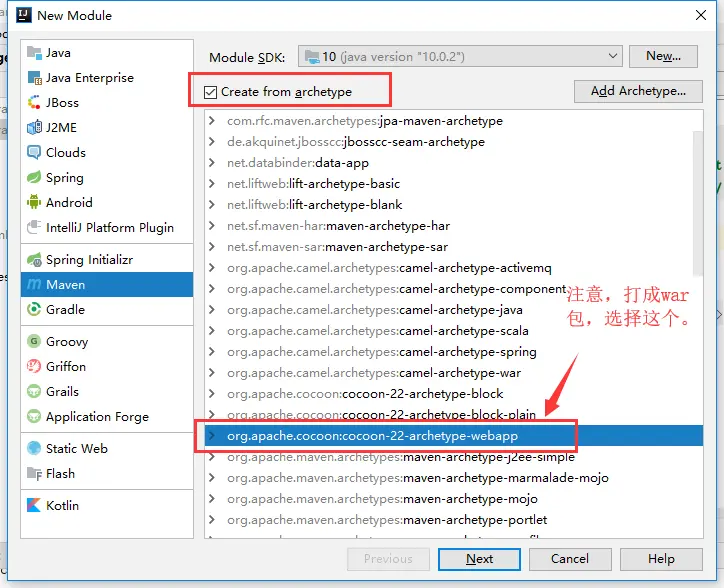Select the Grails icon
Screen dimensions: 724x588
pyautogui.click(x=34, y=391)
